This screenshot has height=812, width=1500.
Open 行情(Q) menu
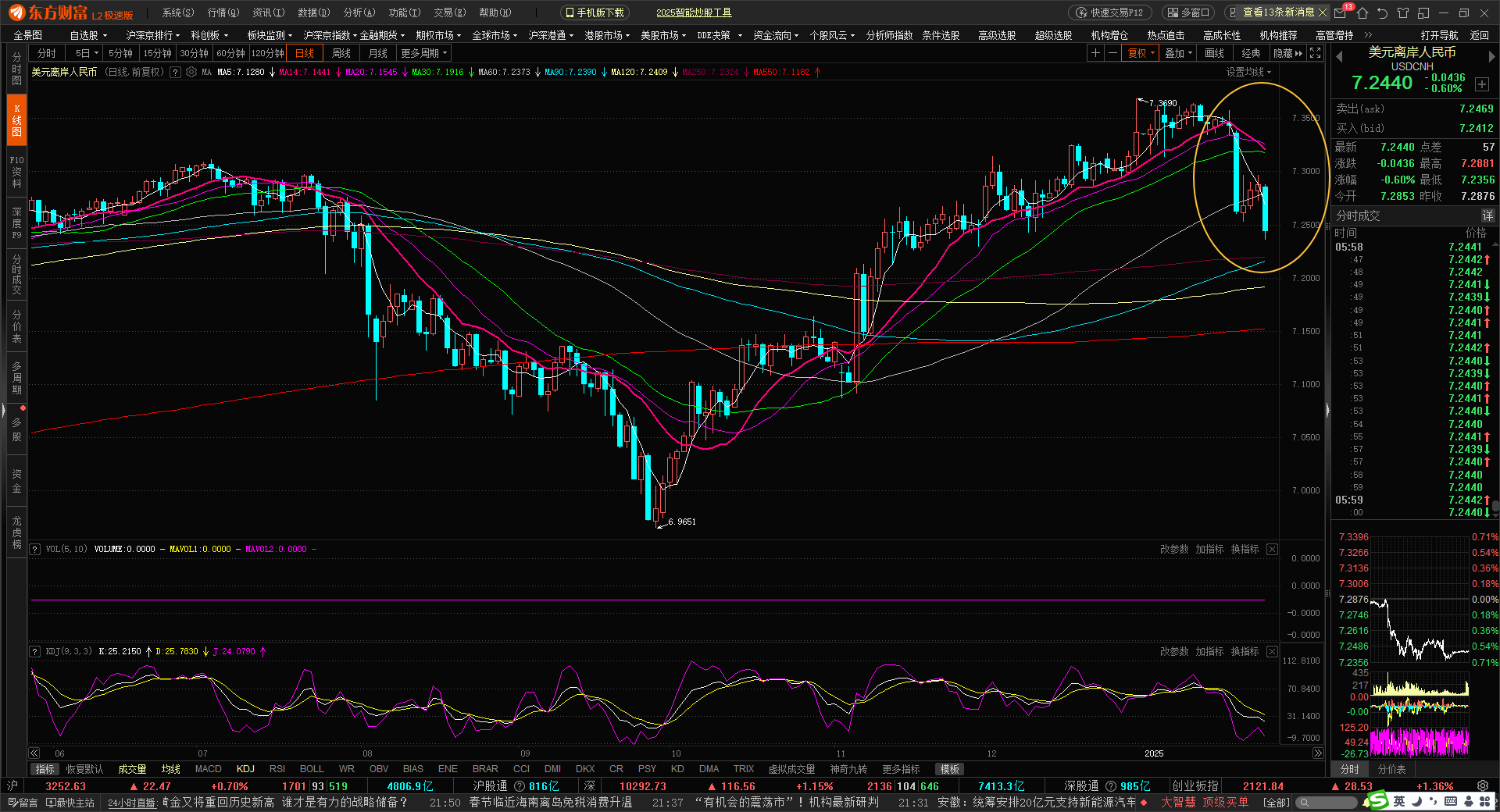pyautogui.click(x=223, y=12)
